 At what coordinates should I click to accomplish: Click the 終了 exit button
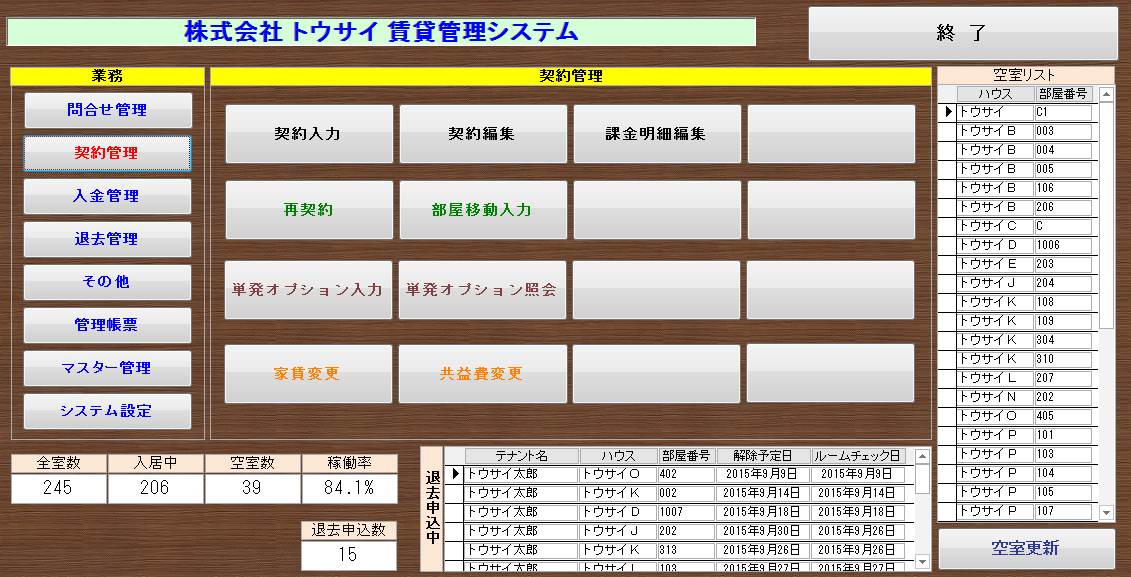(x=962, y=33)
